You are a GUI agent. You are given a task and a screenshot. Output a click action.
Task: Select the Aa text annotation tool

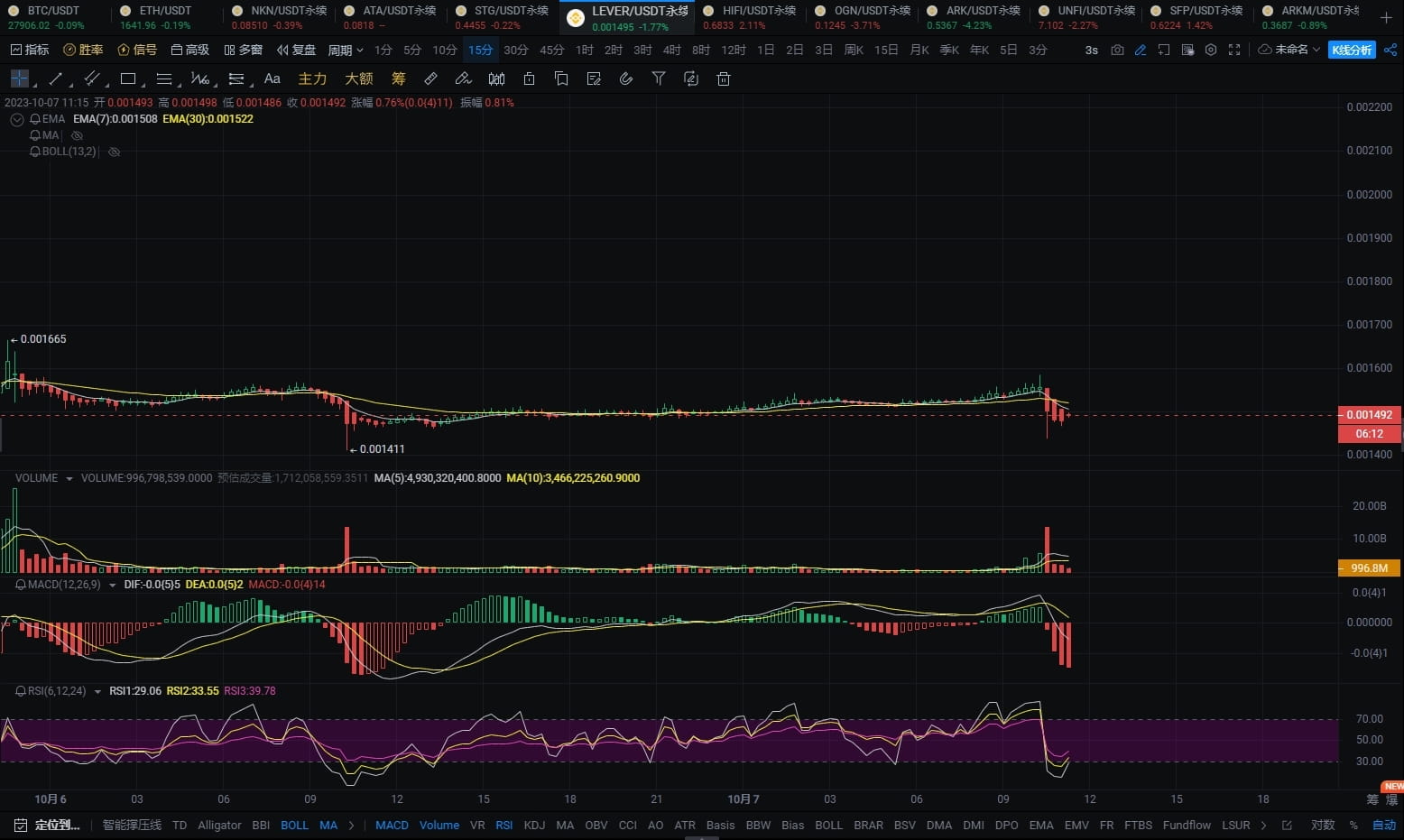(x=272, y=79)
